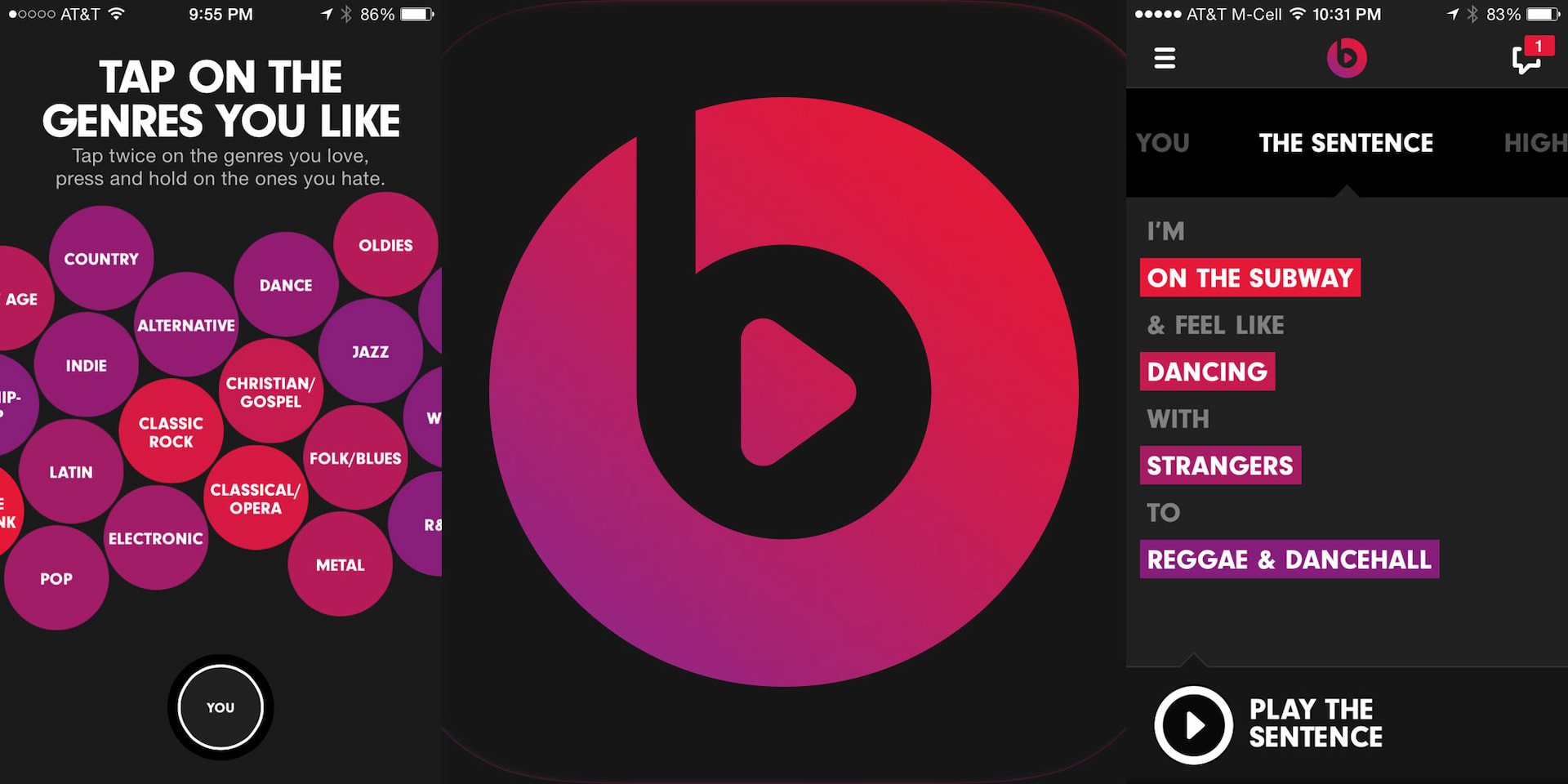Change the DANCING activity phrase
1568x784 pixels.
(1207, 372)
